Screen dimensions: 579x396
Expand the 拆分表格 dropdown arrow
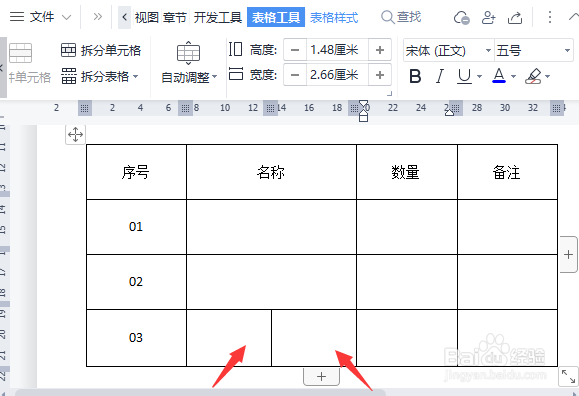click(x=135, y=76)
